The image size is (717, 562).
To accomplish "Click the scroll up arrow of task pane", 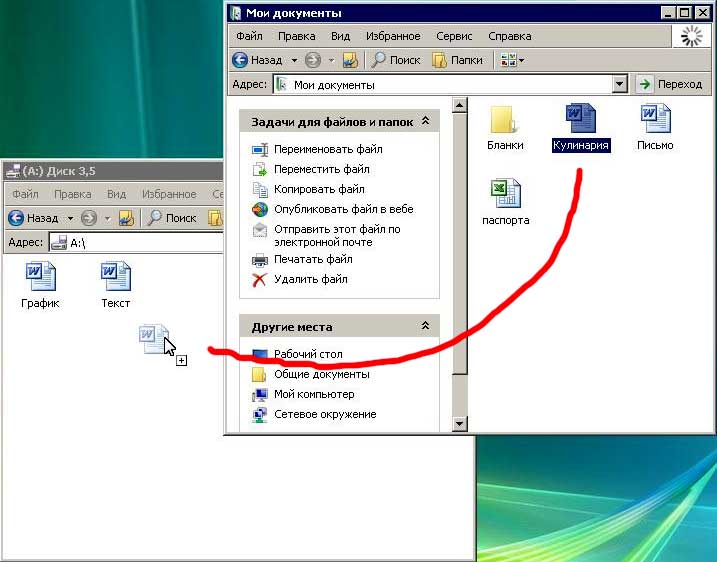I will 459,106.
